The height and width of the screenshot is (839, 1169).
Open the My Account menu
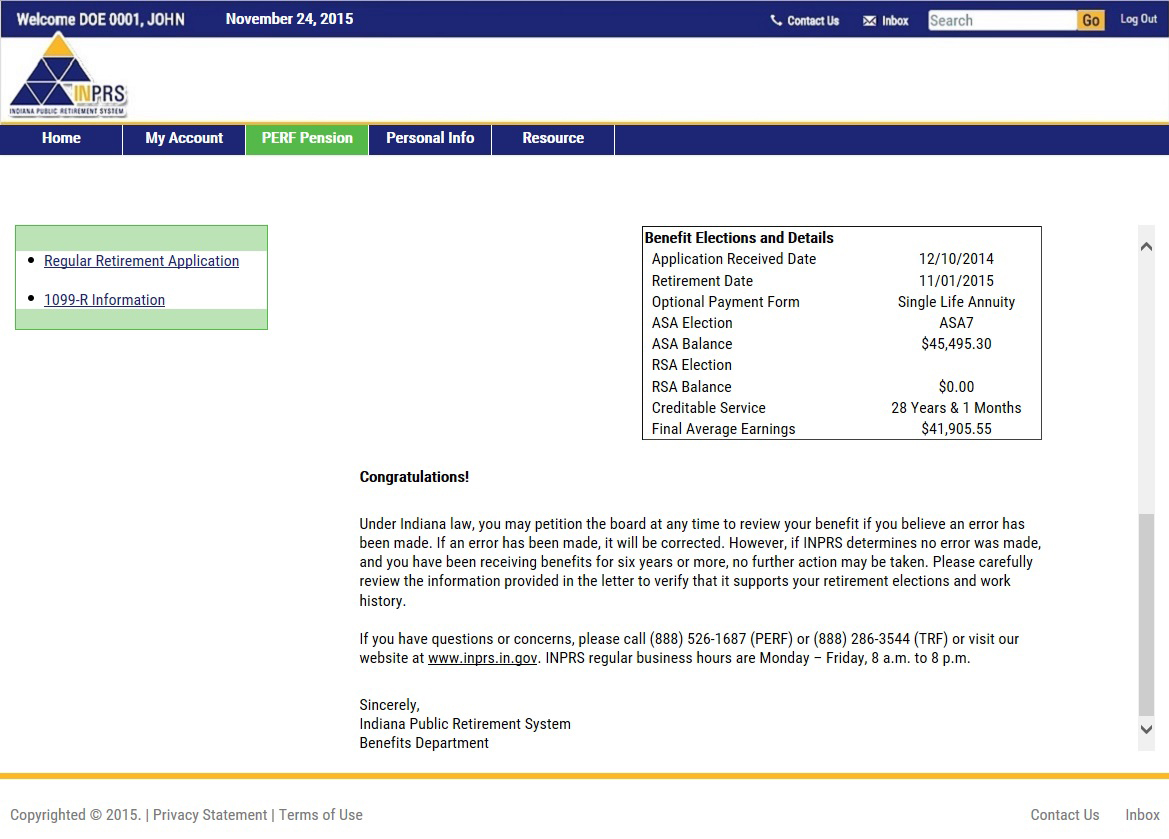(x=184, y=138)
